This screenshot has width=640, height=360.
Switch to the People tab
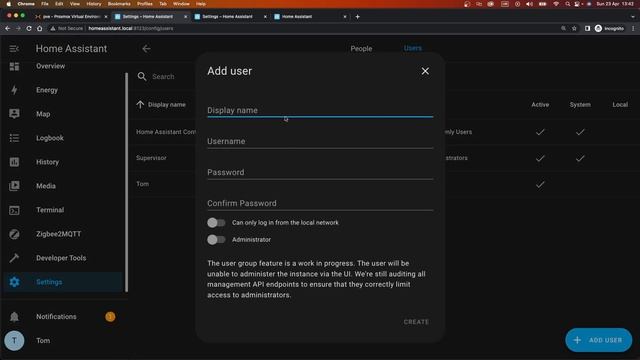coord(361,49)
